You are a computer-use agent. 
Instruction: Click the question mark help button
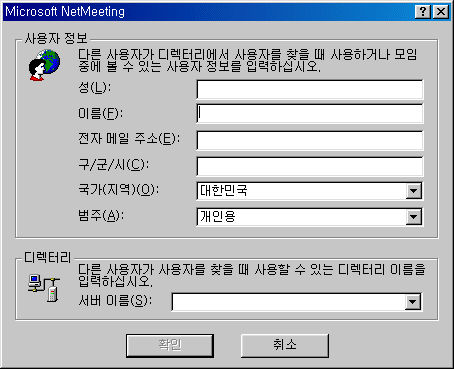tap(423, 12)
